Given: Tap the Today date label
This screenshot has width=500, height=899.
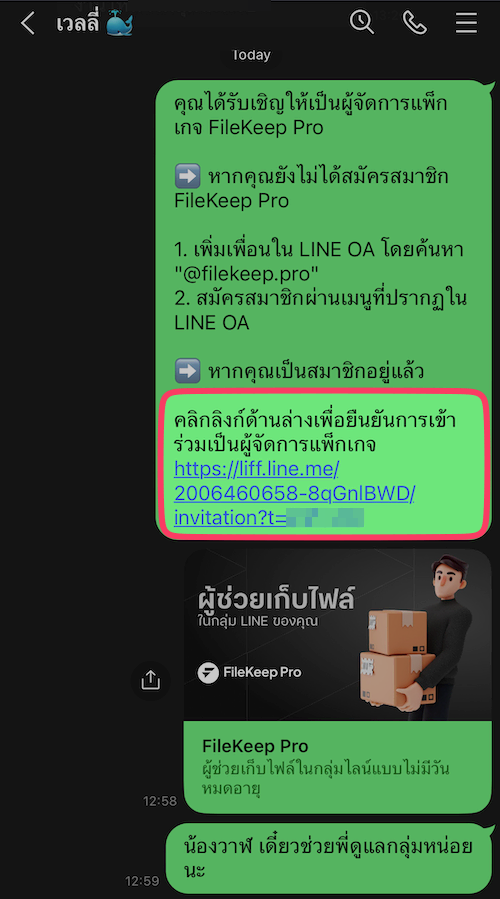Looking at the screenshot, I should pos(251,55).
